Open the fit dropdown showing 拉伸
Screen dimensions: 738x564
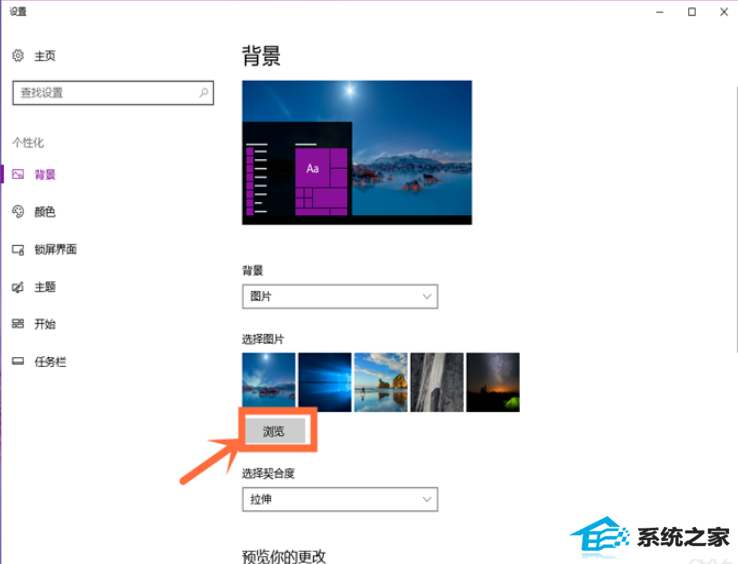[340, 500]
